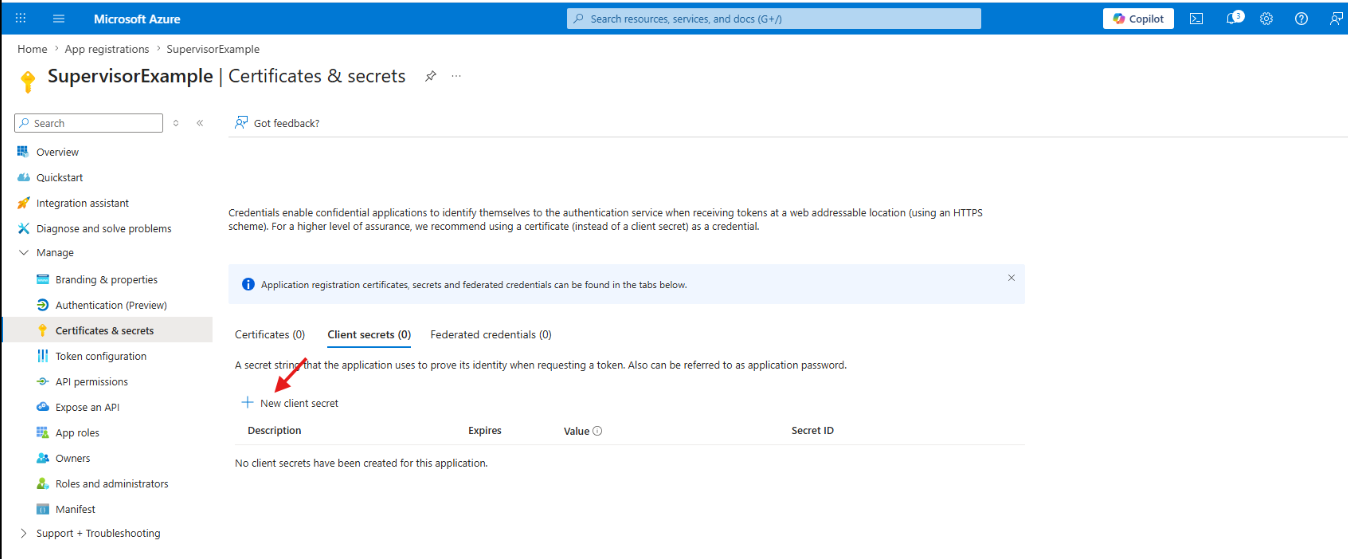Click the Quickstart cloud icon
Screen dimensions: 1348x559
23,177
